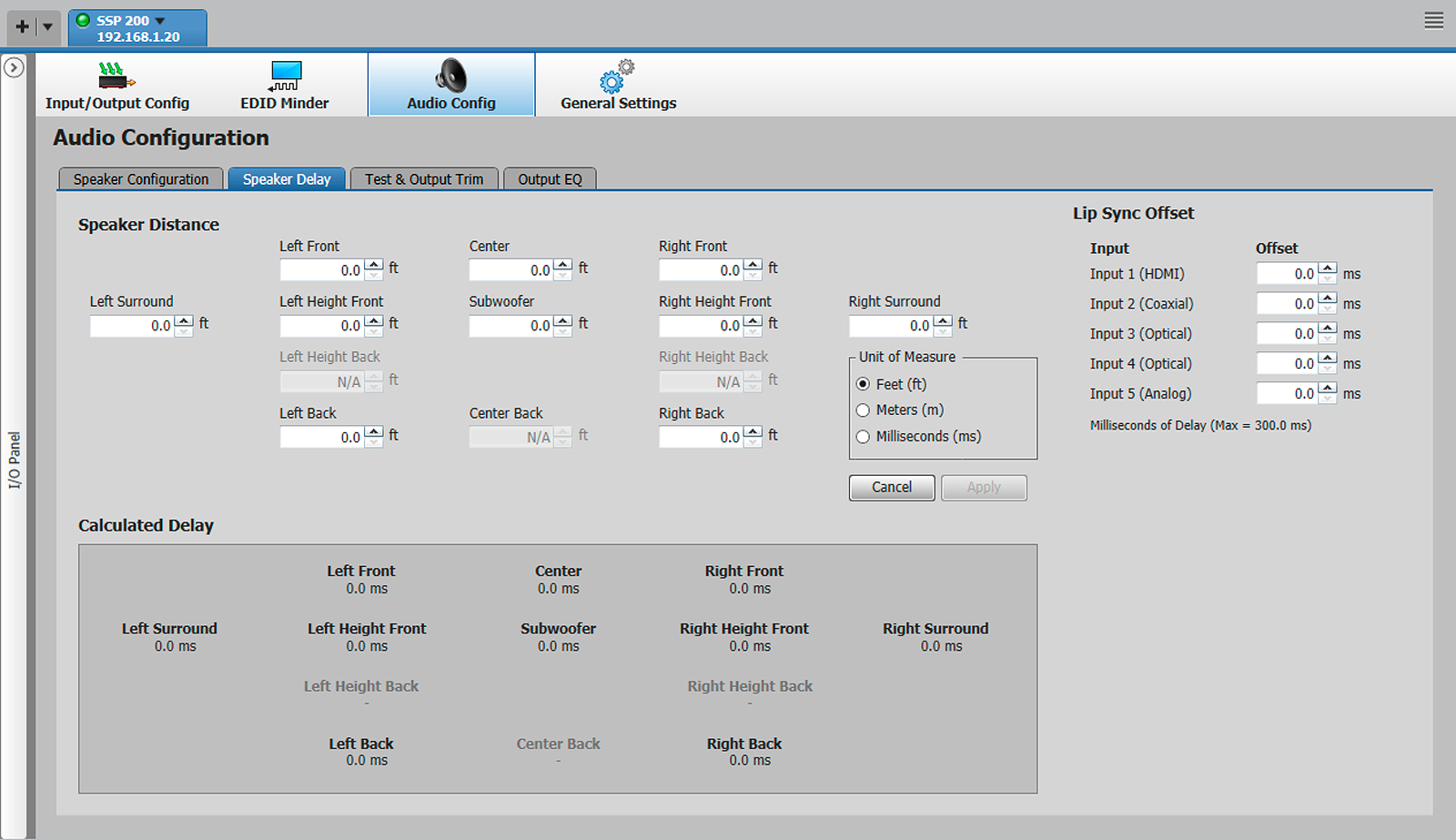Switch to the Speaker Configuration tab

pyautogui.click(x=140, y=178)
